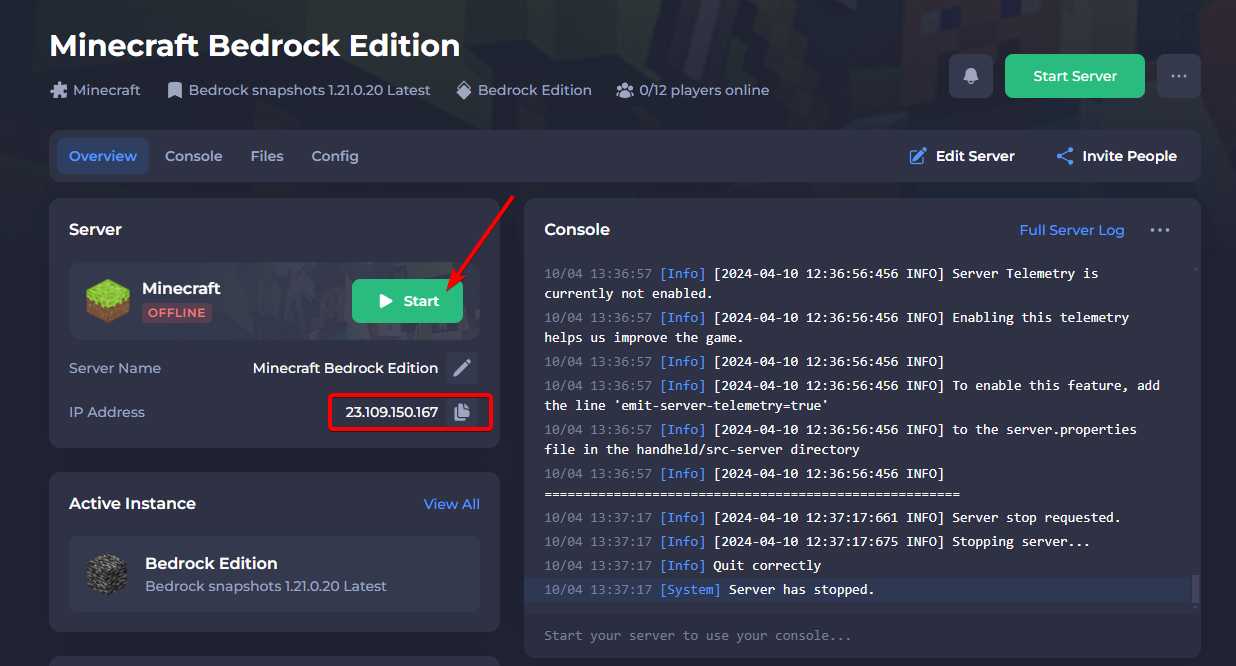Copy the server IP address
The height and width of the screenshot is (666, 1236).
(461, 412)
